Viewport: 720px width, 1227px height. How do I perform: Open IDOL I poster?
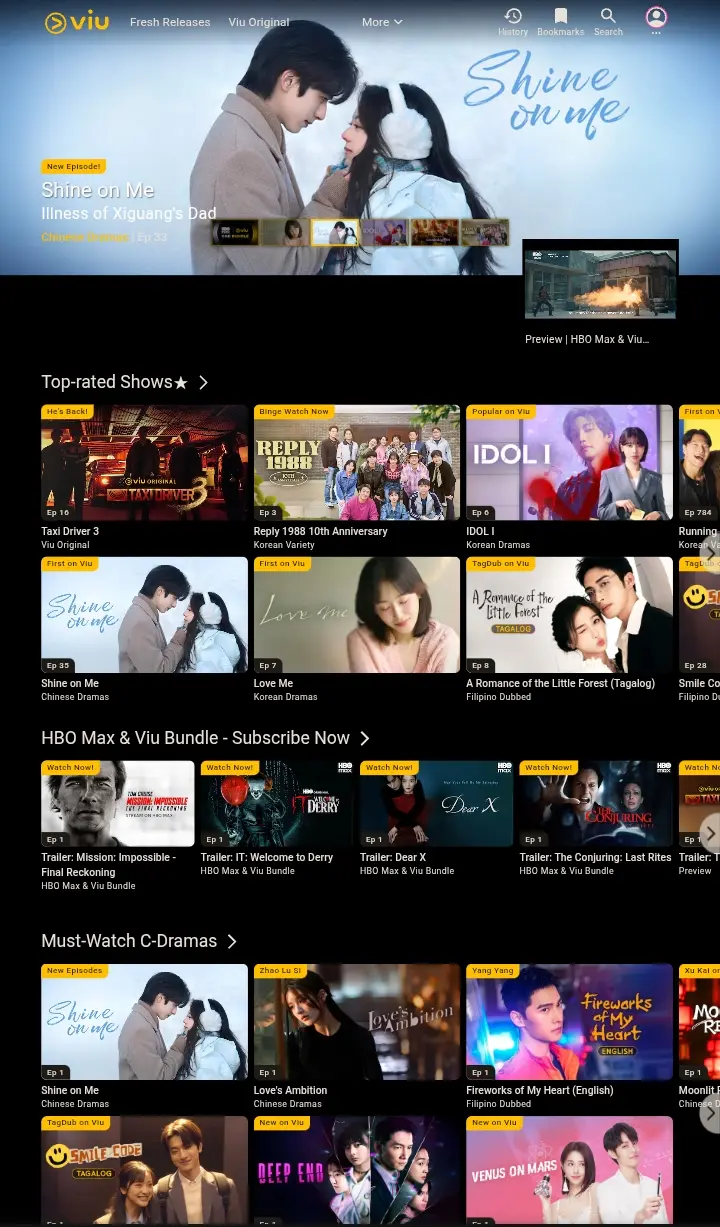tap(569, 463)
